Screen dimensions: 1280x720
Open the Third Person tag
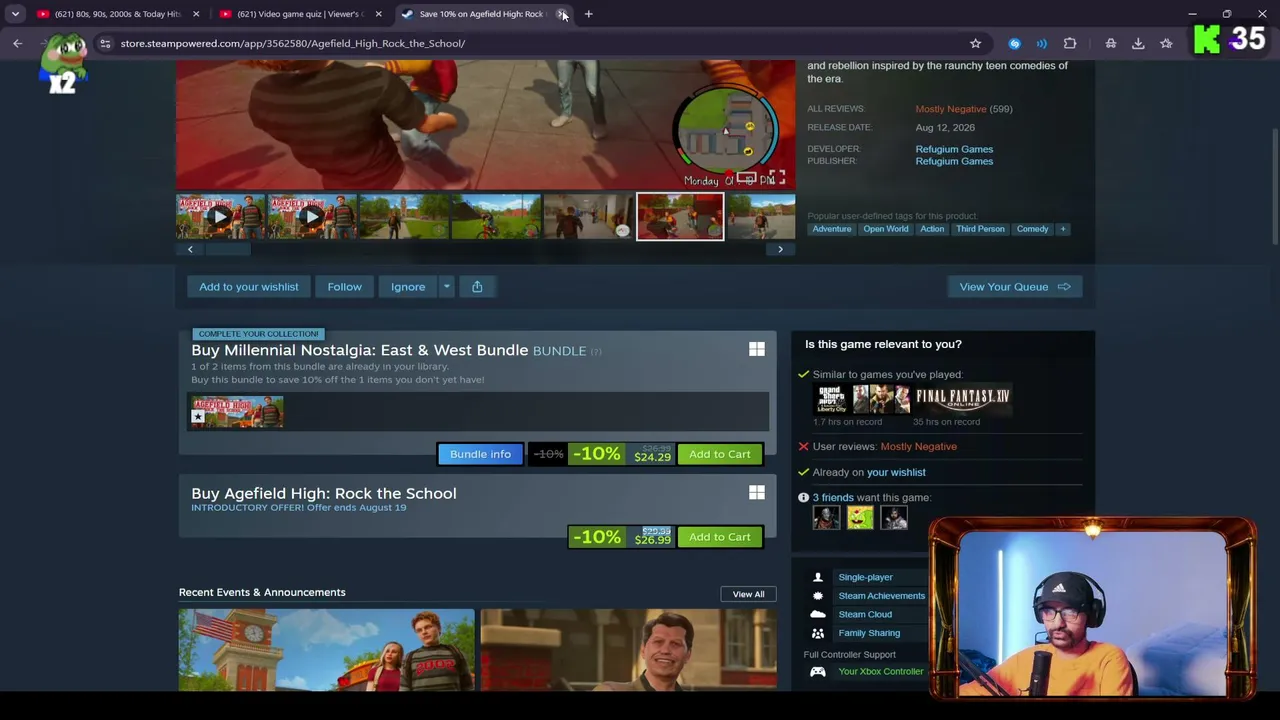(980, 229)
